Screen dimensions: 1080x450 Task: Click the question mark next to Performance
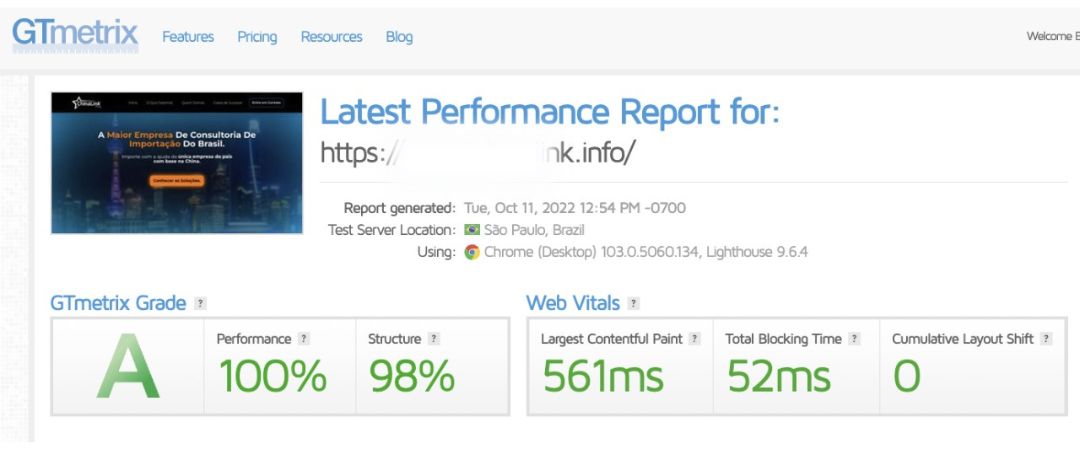304,338
